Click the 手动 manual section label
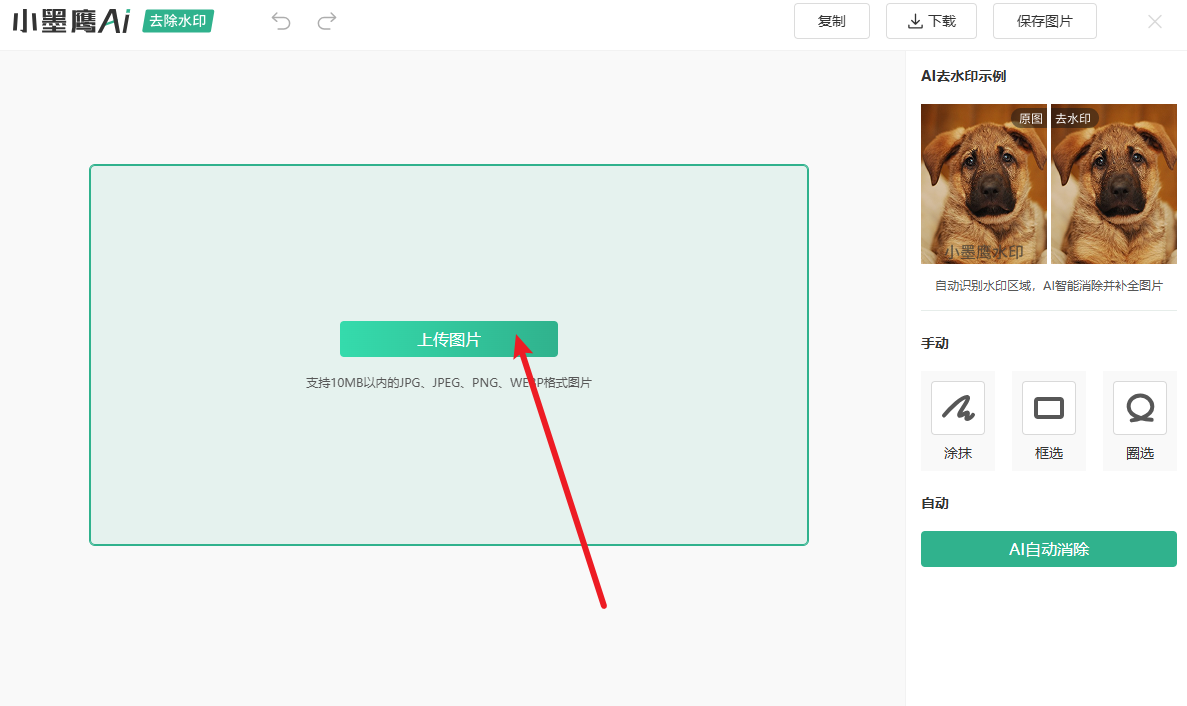 pyautogui.click(x=935, y=343)
